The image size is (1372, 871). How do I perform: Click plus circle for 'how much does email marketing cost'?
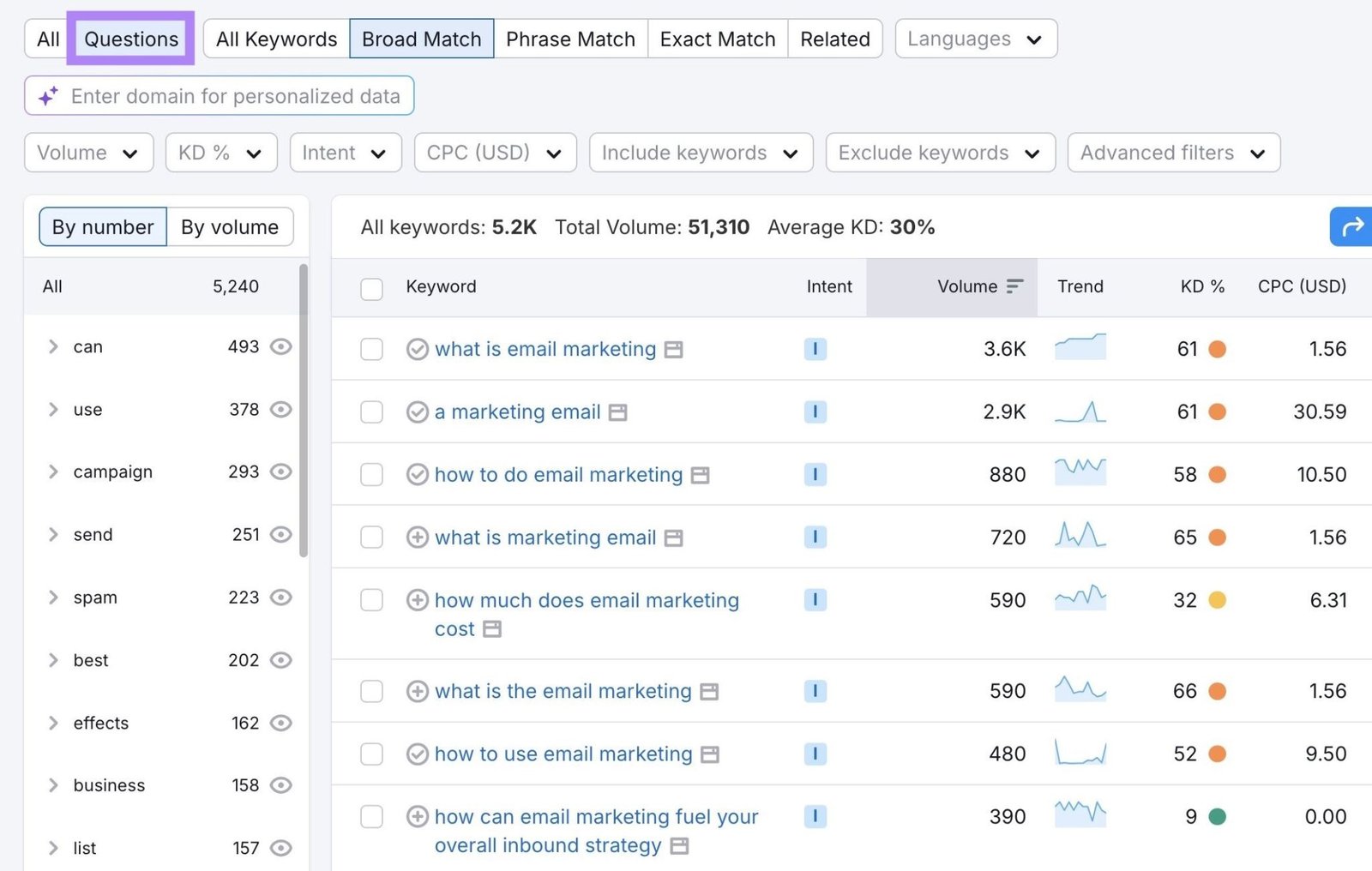418,600
